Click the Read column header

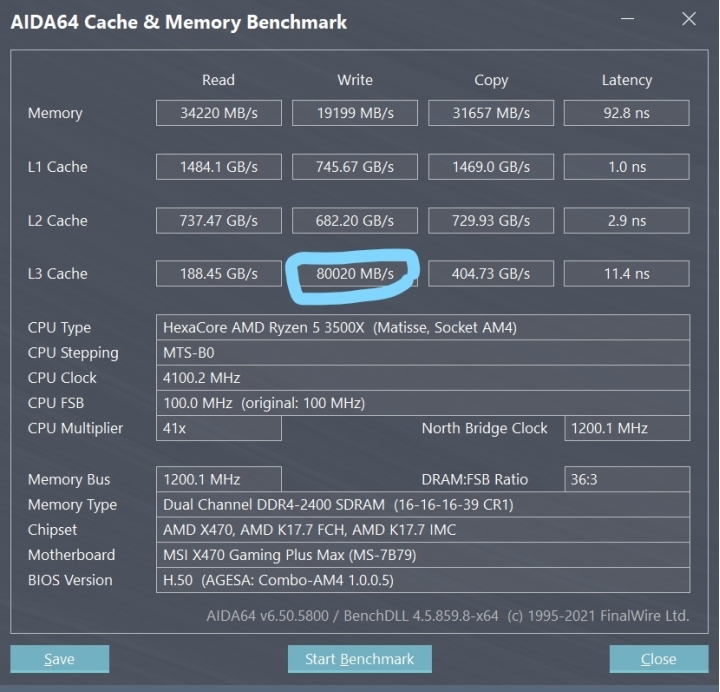tap(219, 80)
